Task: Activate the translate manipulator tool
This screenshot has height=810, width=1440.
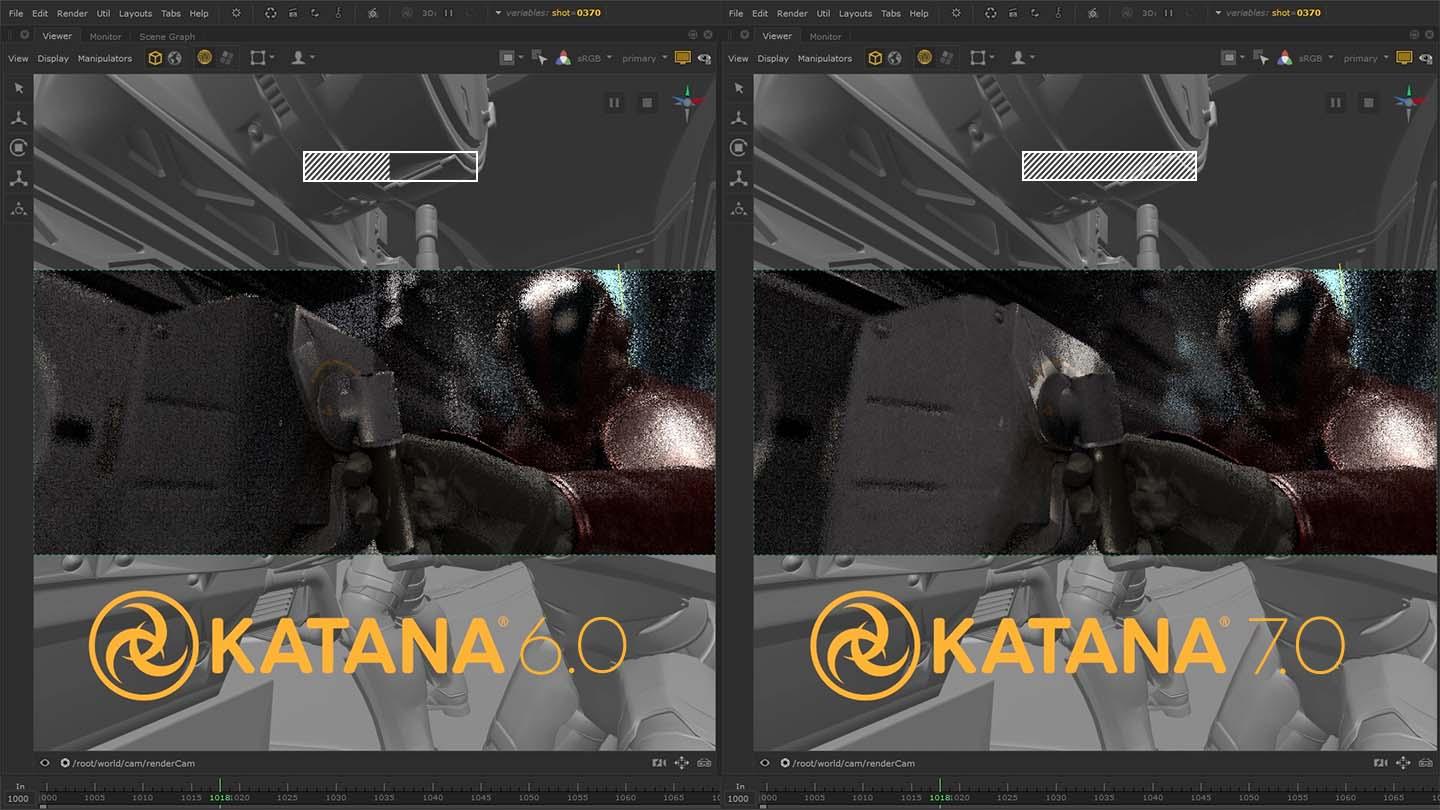Action: [x=18, y=117]
